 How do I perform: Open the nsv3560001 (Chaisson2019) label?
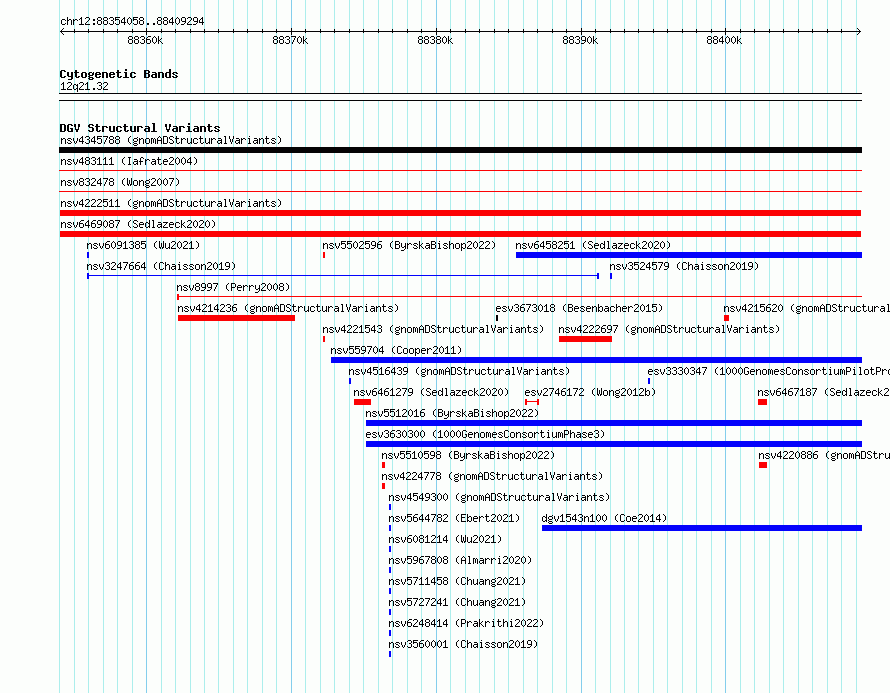pos(463,644)
